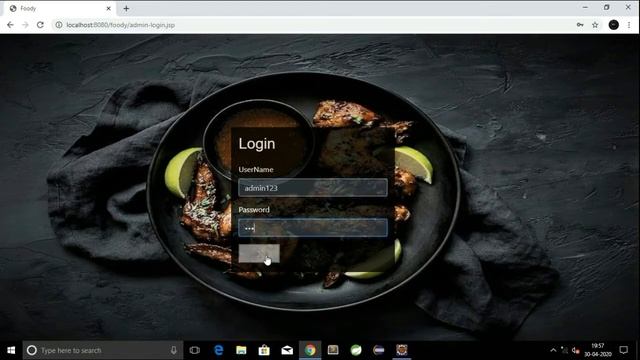Open the last running app in taskbar
The height and width of the screenshot is (360, 640).
tap(402, 350)
